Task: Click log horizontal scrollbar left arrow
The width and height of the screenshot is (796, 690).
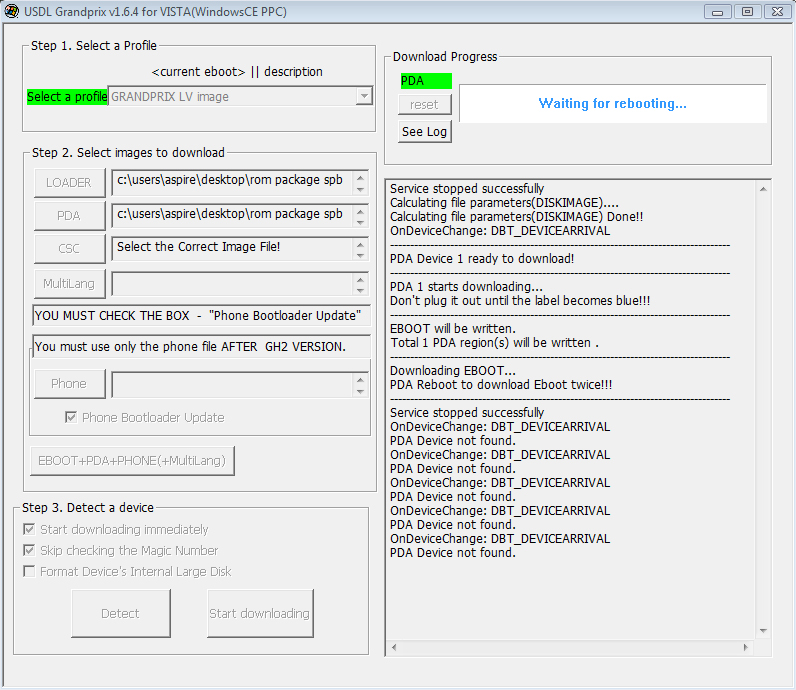Action: (394, 647)
